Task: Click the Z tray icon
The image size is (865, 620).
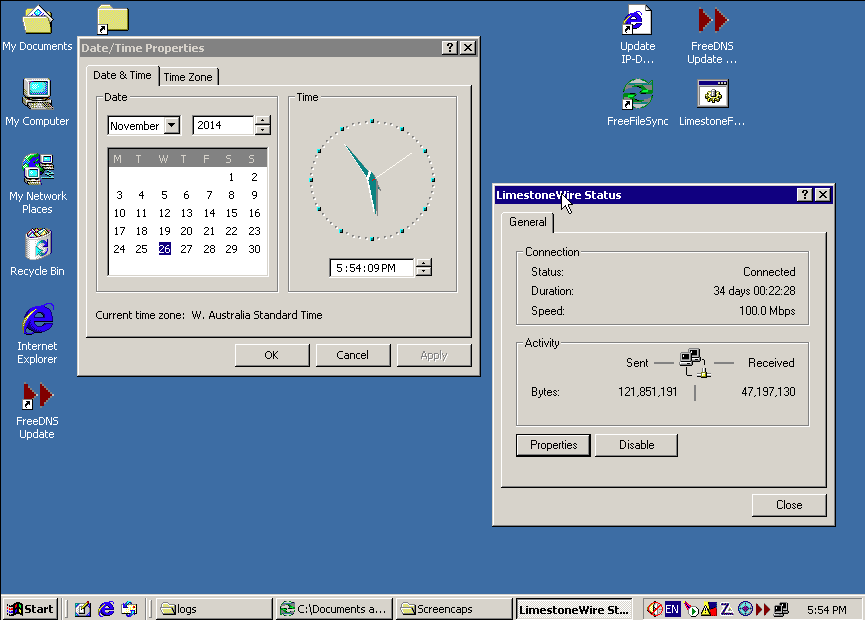Action: 727,609
